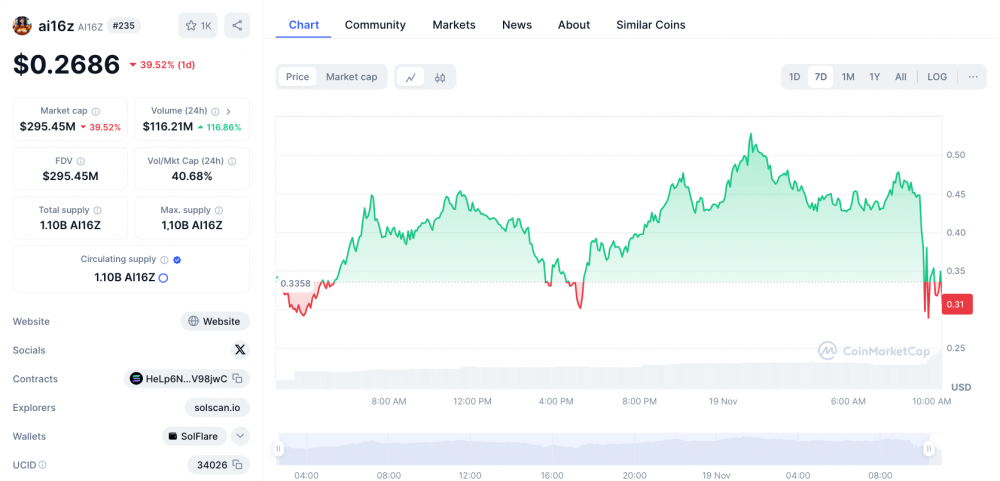Screen dimensions: 1000x481
Task: Grab the left handle of chart range slider
Action: [x=279, y=450]
